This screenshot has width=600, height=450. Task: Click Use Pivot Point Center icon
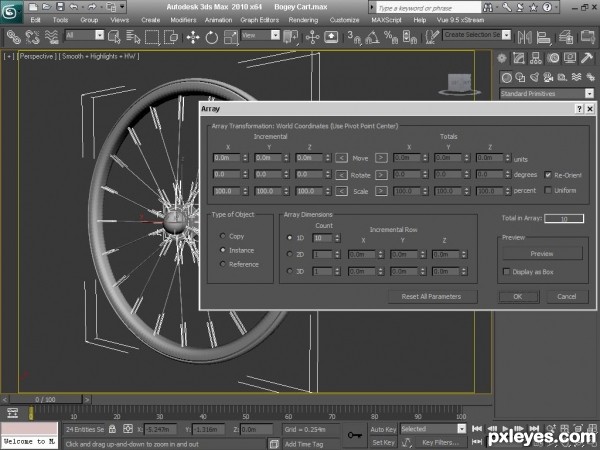click(x=291, y=37)
